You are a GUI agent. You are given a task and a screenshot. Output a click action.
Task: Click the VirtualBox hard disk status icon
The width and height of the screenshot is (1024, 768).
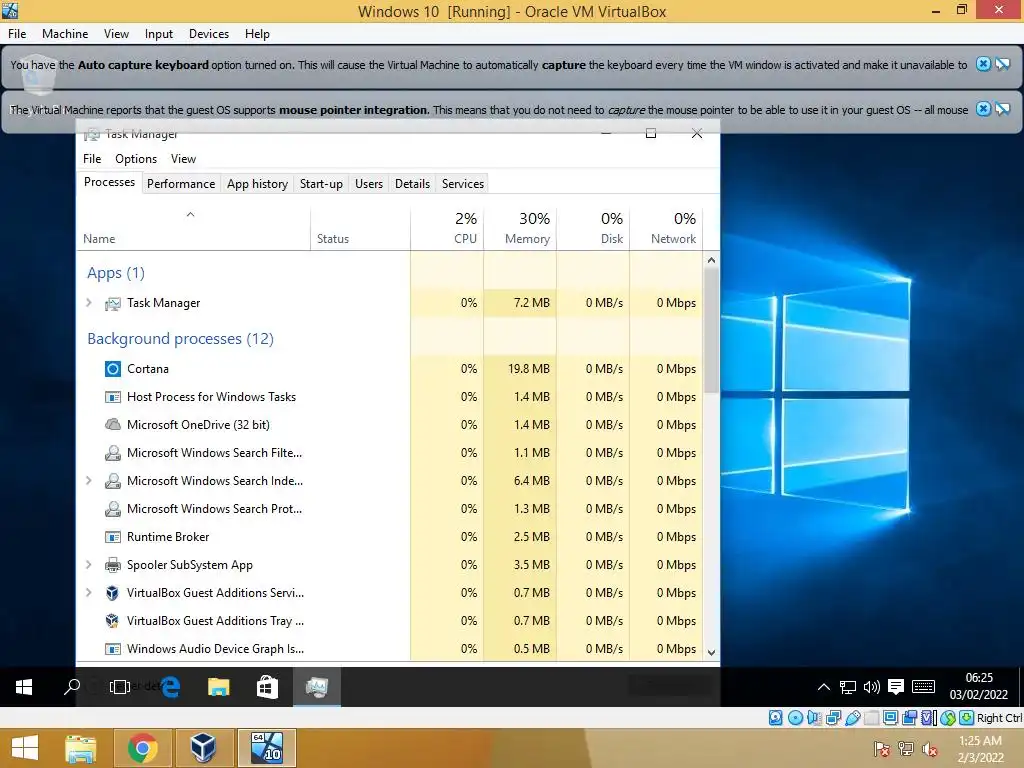click(x=775, y=718)
